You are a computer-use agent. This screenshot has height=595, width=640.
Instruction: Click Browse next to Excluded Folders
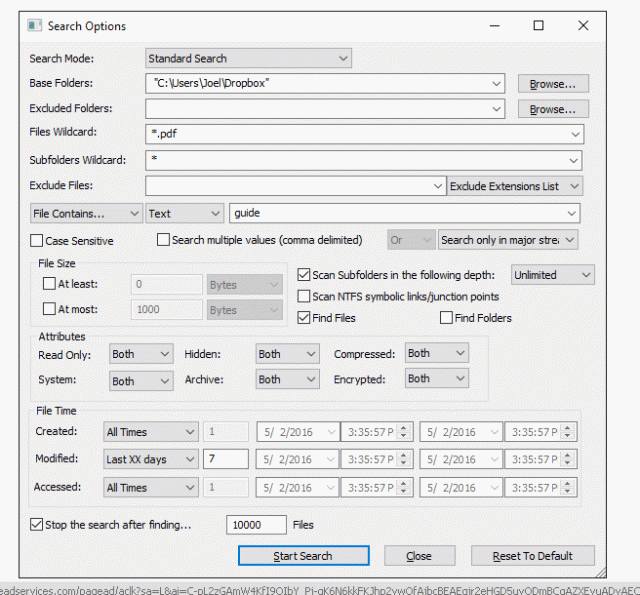pos(552,109)
